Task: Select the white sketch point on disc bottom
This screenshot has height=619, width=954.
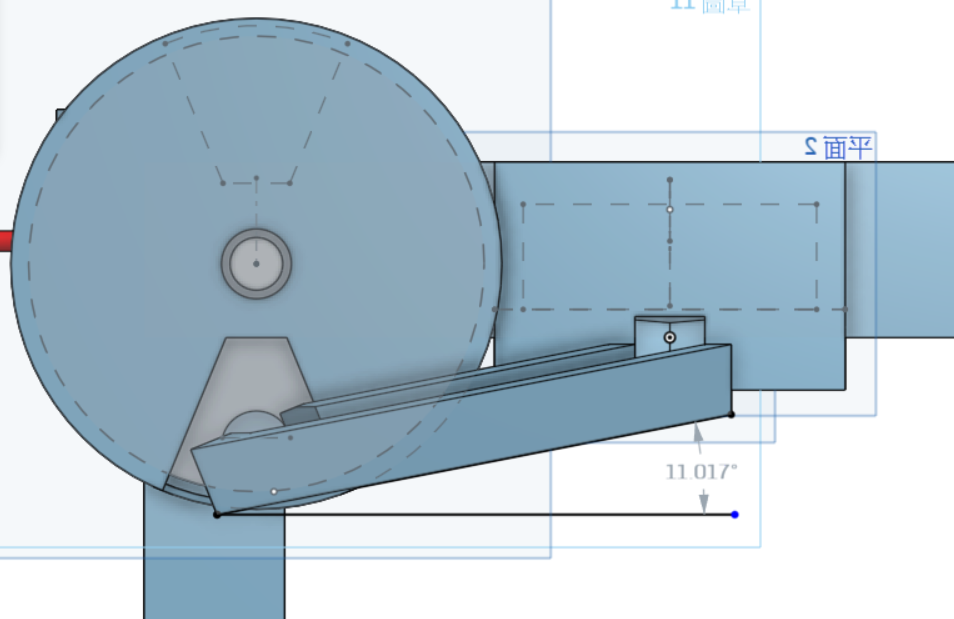Action: 274,491
